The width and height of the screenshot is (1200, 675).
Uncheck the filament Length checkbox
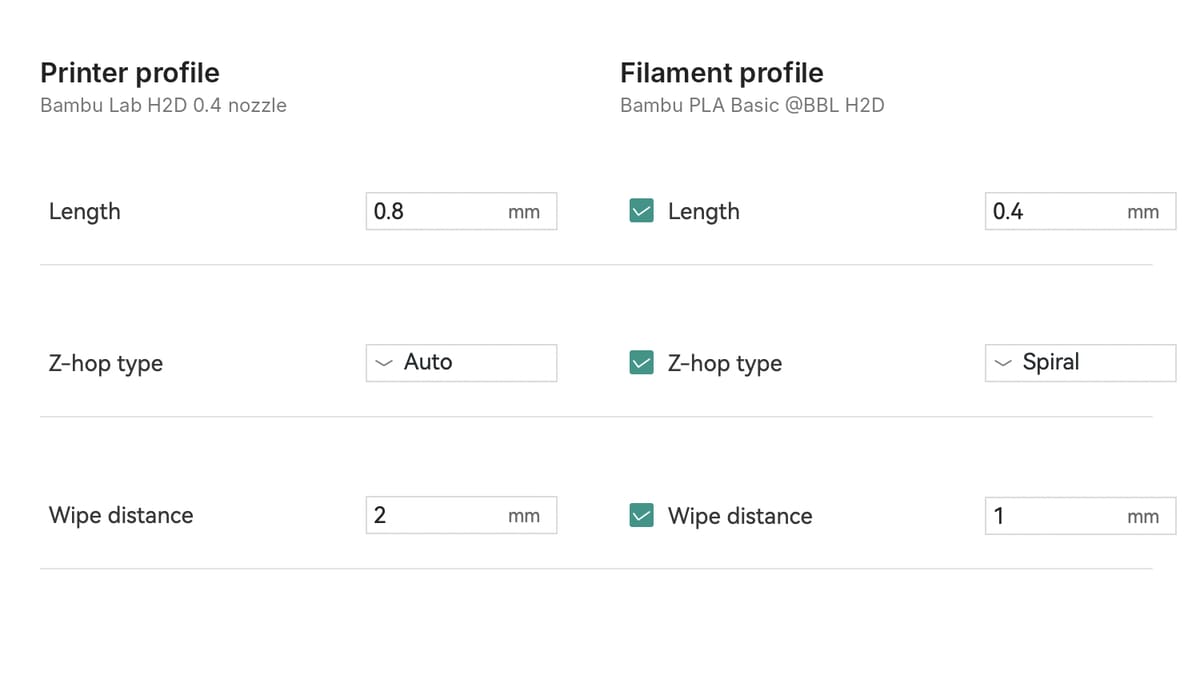(641, 211)
